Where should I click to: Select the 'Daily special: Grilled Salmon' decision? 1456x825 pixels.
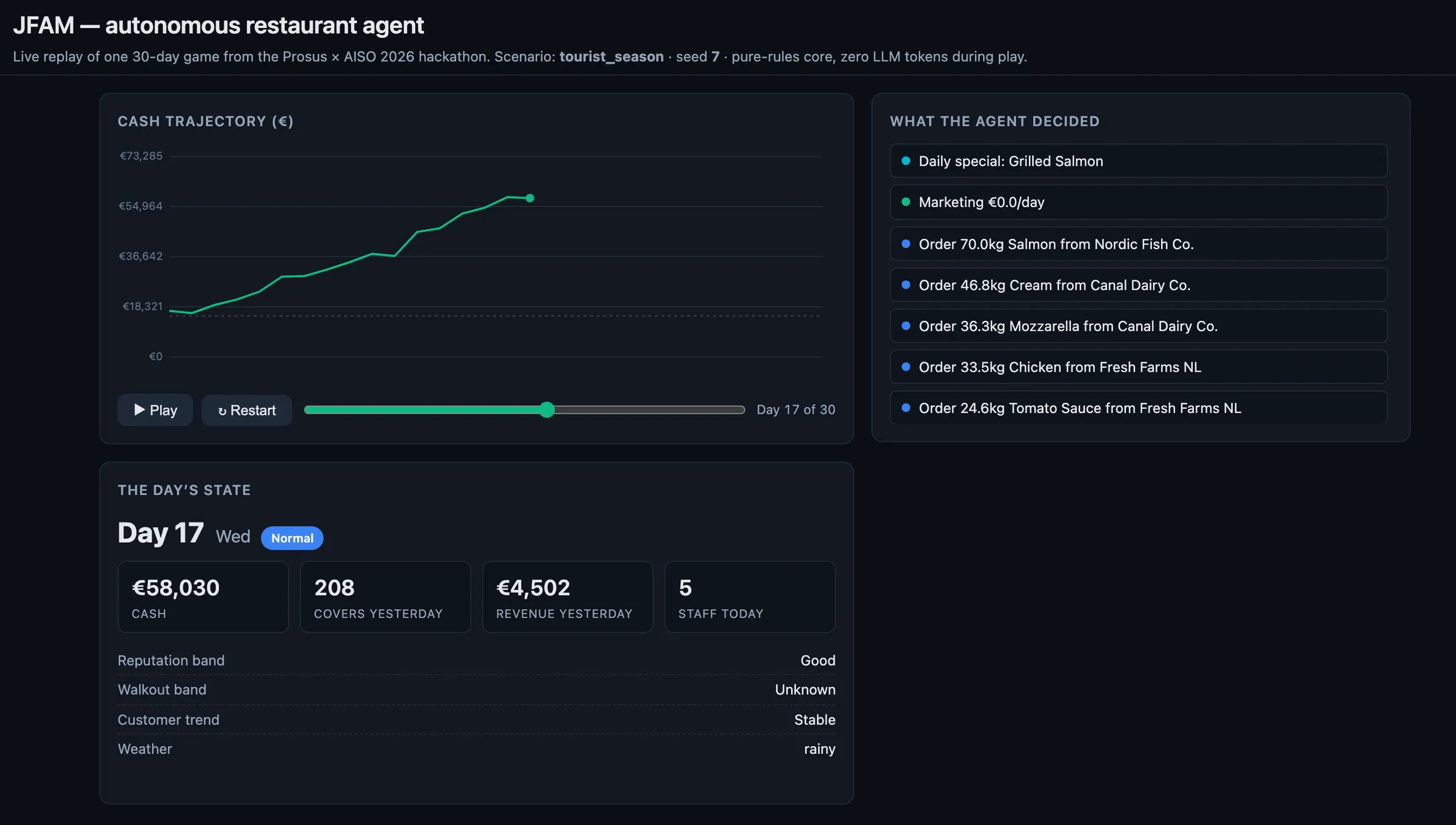[1138, 161]
